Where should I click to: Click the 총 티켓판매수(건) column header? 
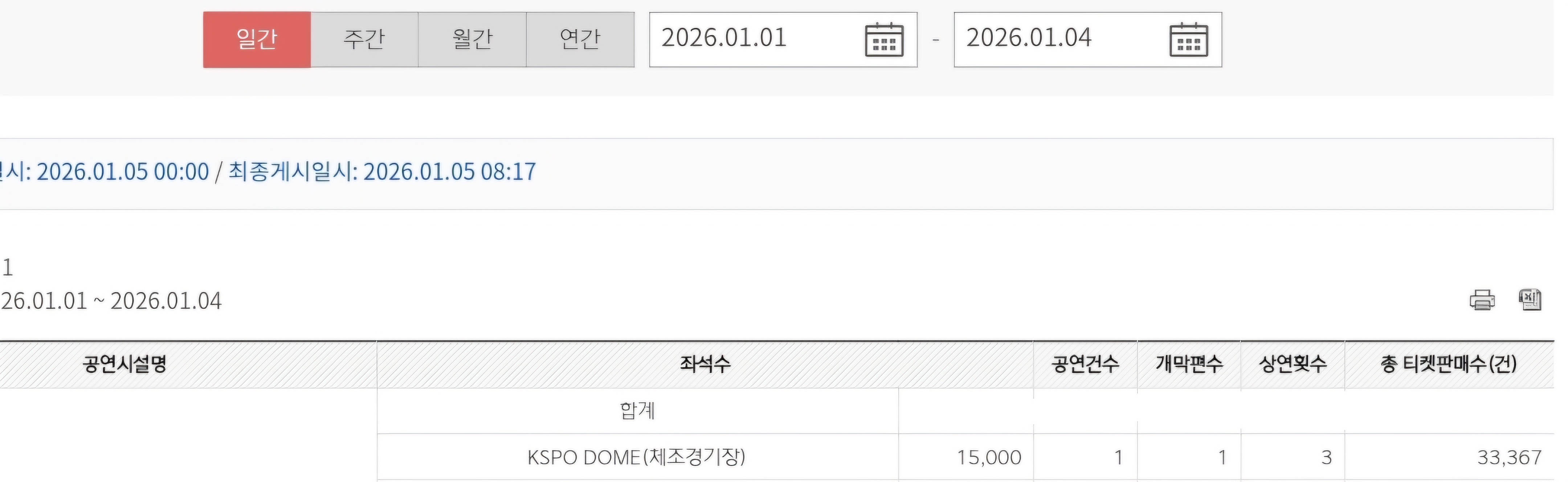pos(1448,364)
